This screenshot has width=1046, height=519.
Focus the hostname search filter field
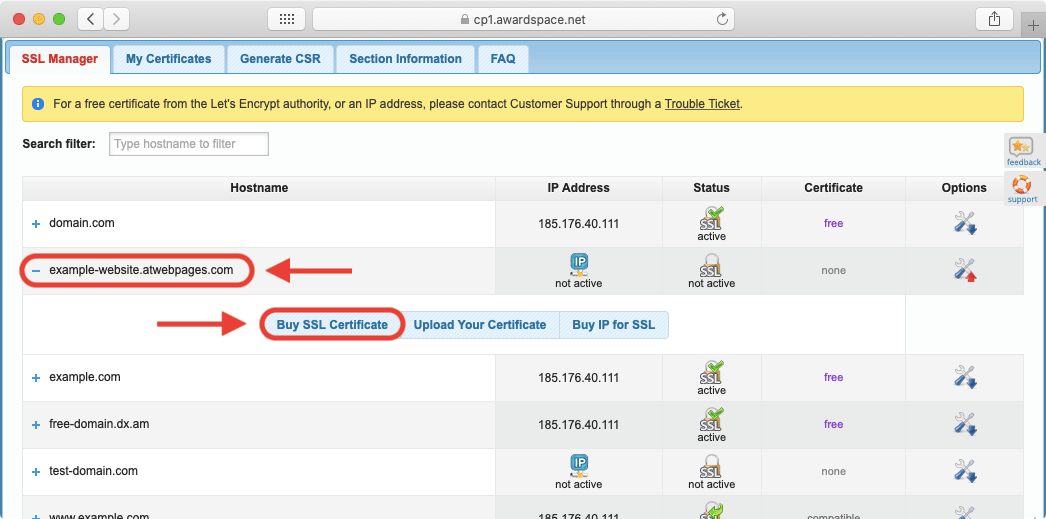tap(189, 144)
